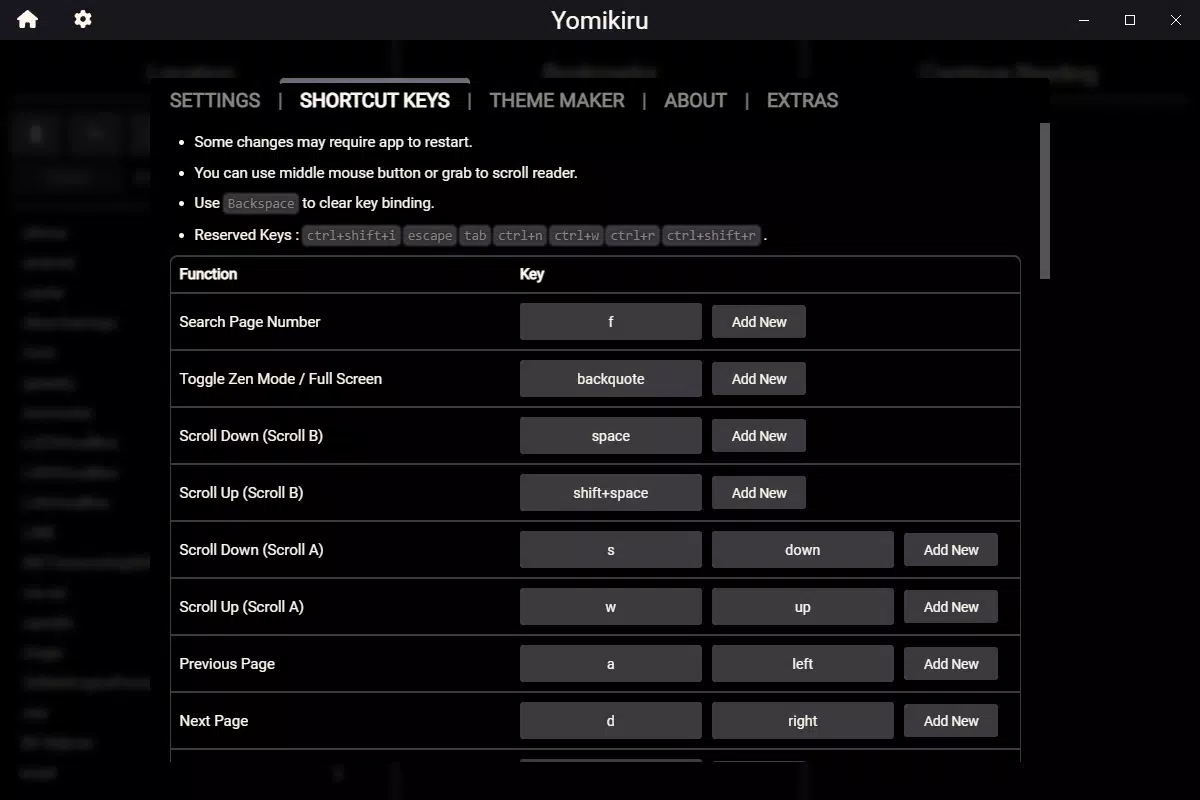Click the 'ctrl+n' reserved key

(520, 236)
